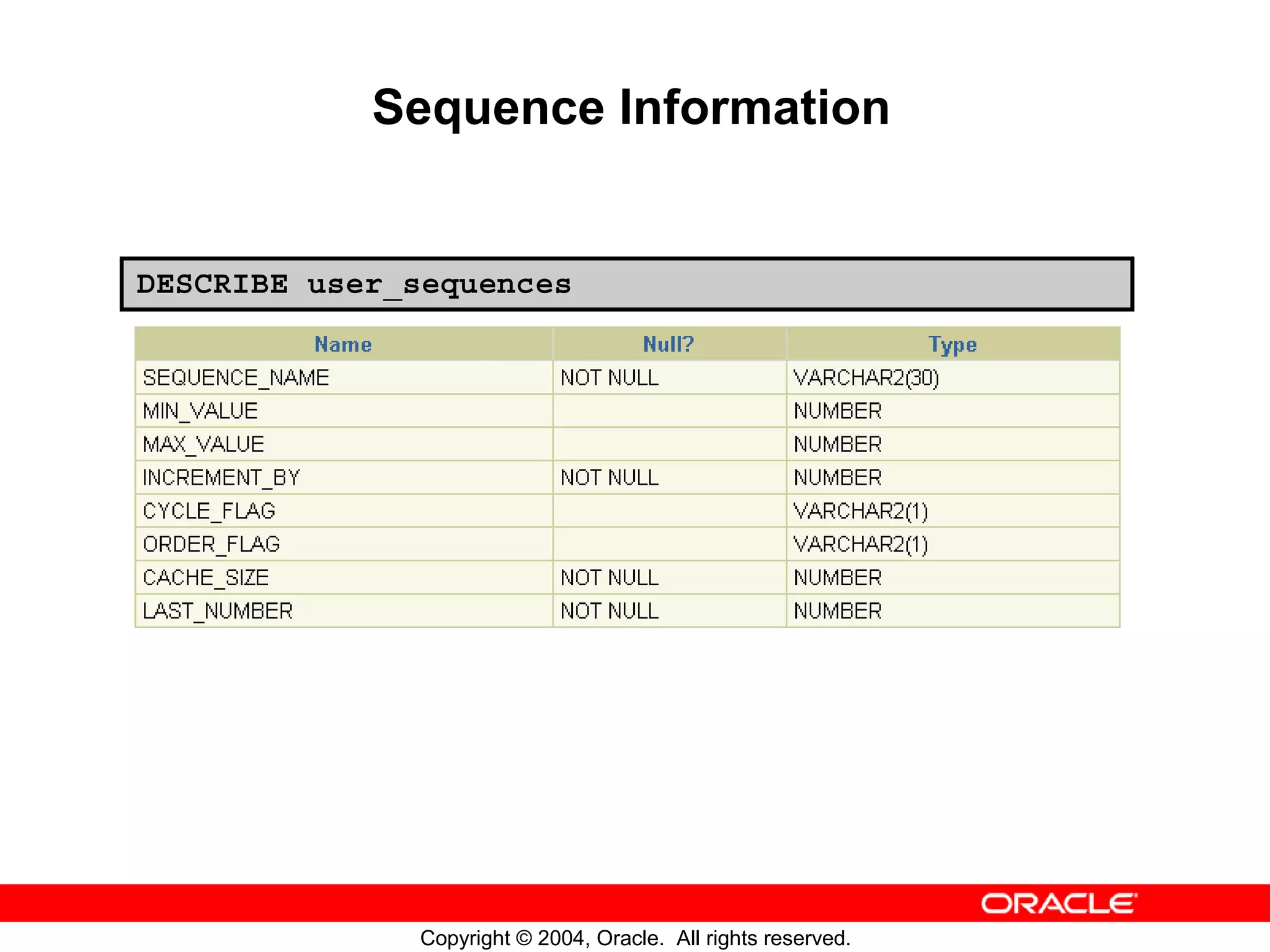Click the SEQUENCE_NAME cell

(x=236, y=378)
